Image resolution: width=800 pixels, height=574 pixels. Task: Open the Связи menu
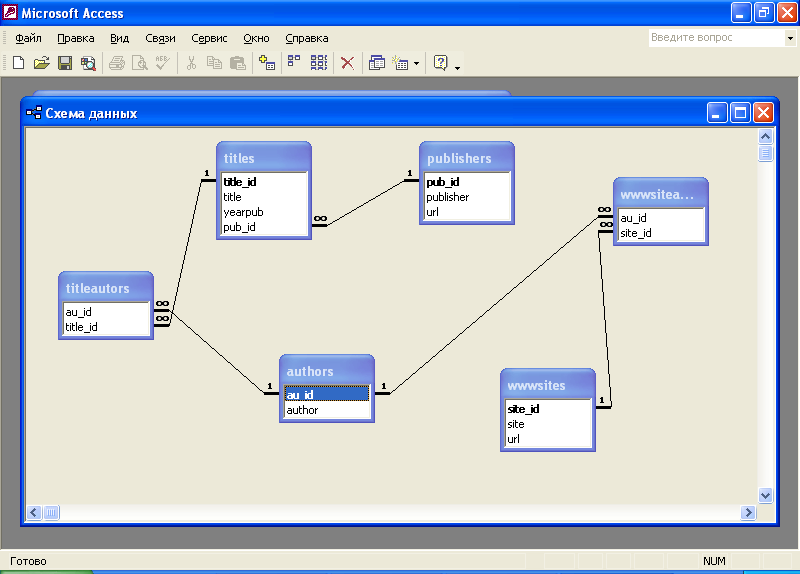(160, 38)
